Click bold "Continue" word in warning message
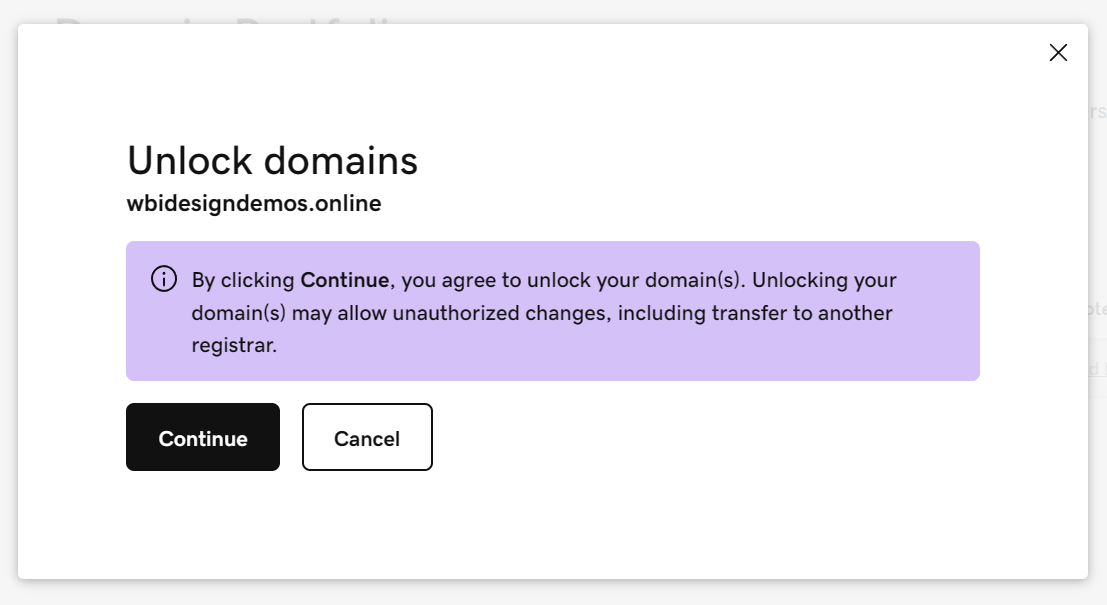Image resolution: width=1107 pixels, height=605 pixels. [x=344, y=280]
